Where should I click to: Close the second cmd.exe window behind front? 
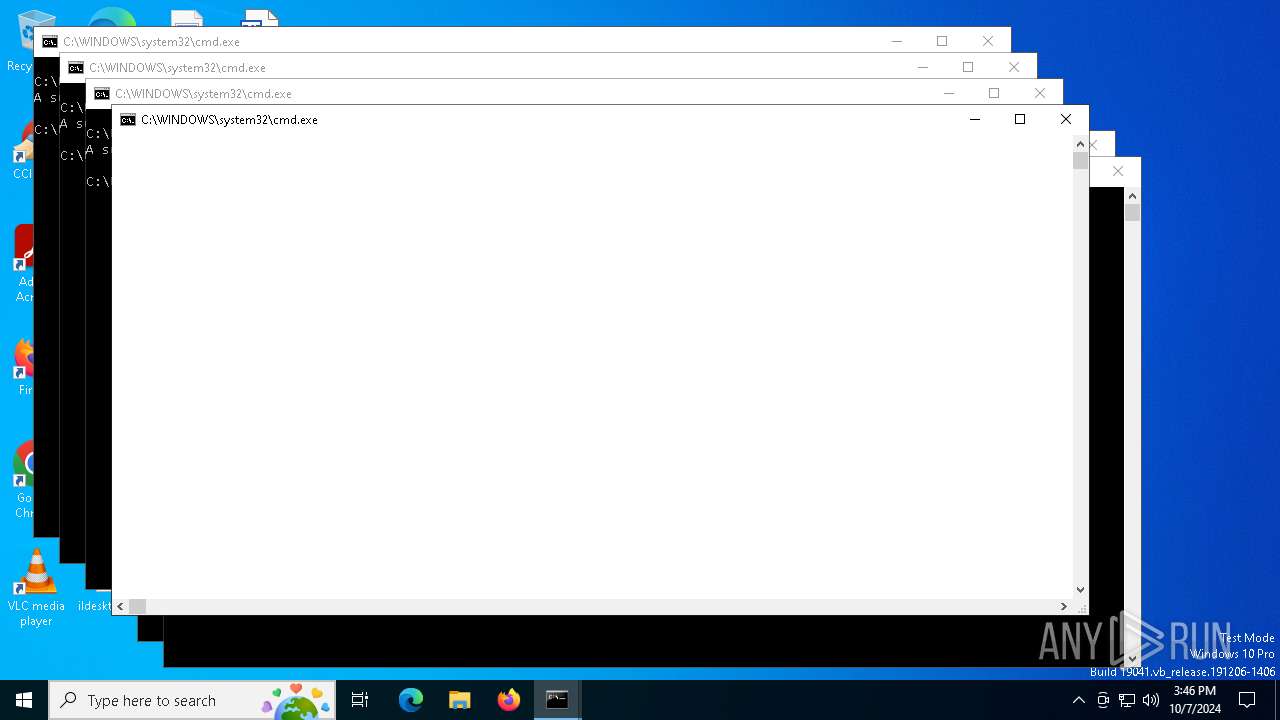[x=1040, y=93]
